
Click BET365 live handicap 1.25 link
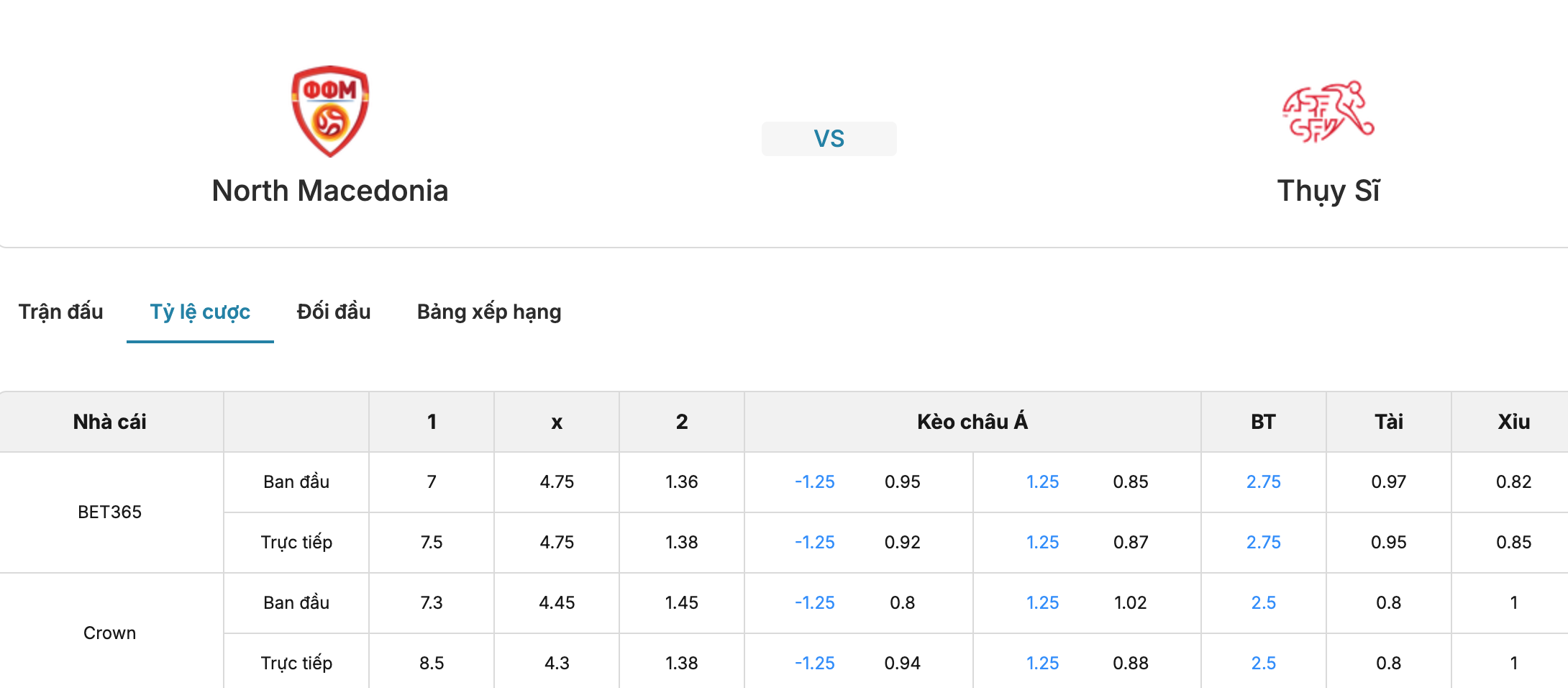pyautogui.click(x=1042, y=543)
